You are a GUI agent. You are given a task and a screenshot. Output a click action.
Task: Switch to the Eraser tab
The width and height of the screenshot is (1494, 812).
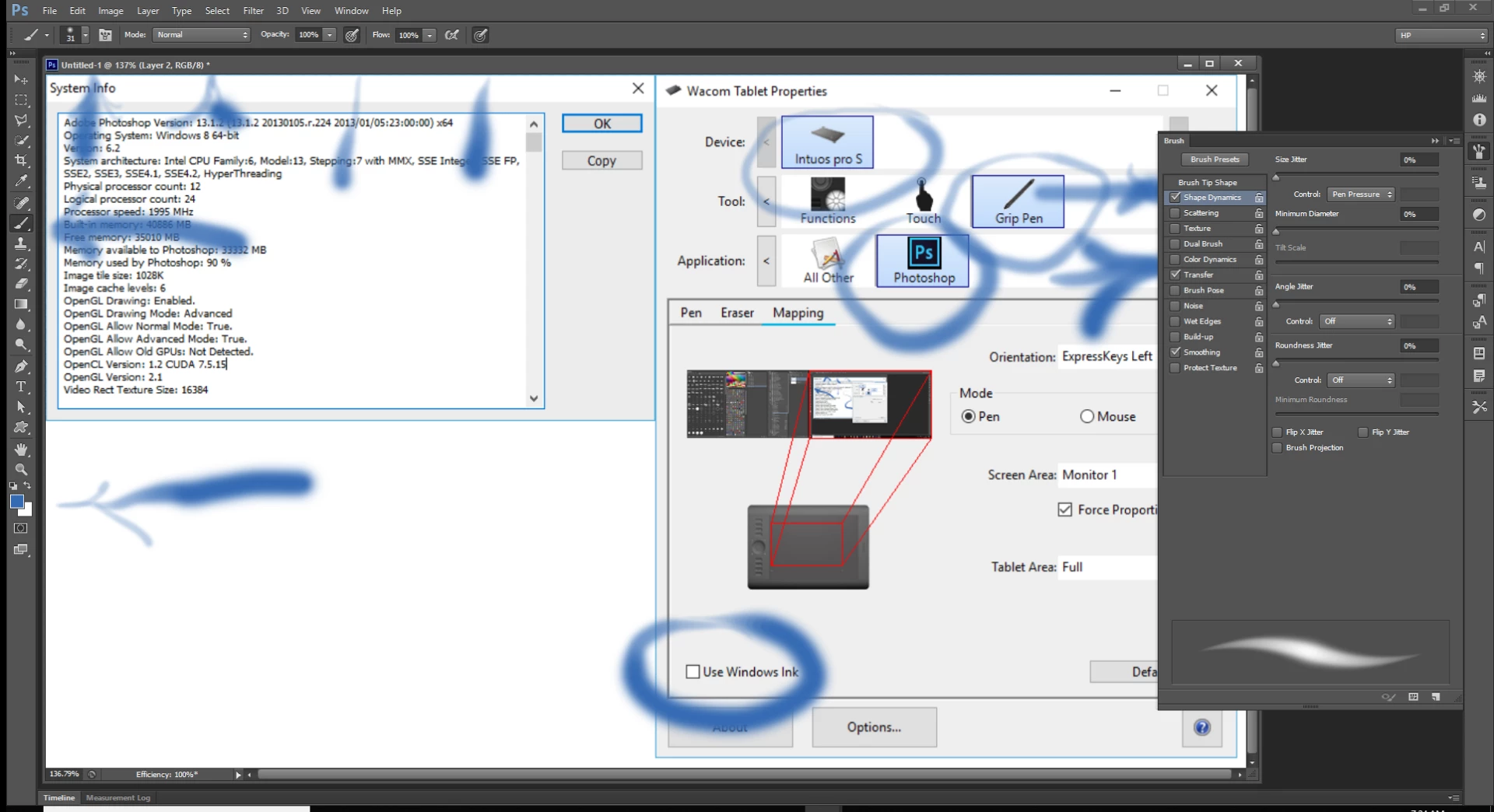click(x=737, y=313)
